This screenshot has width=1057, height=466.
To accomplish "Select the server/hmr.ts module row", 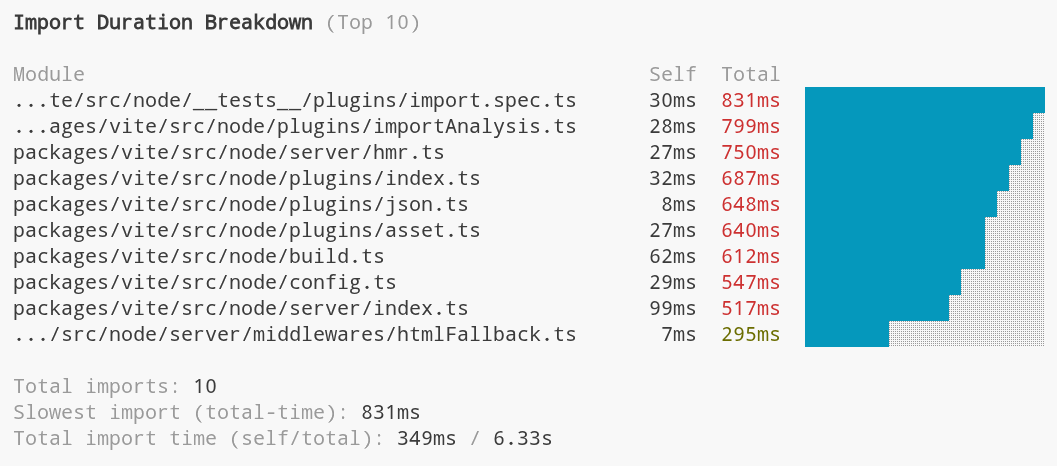I will (x=229, y=152).
